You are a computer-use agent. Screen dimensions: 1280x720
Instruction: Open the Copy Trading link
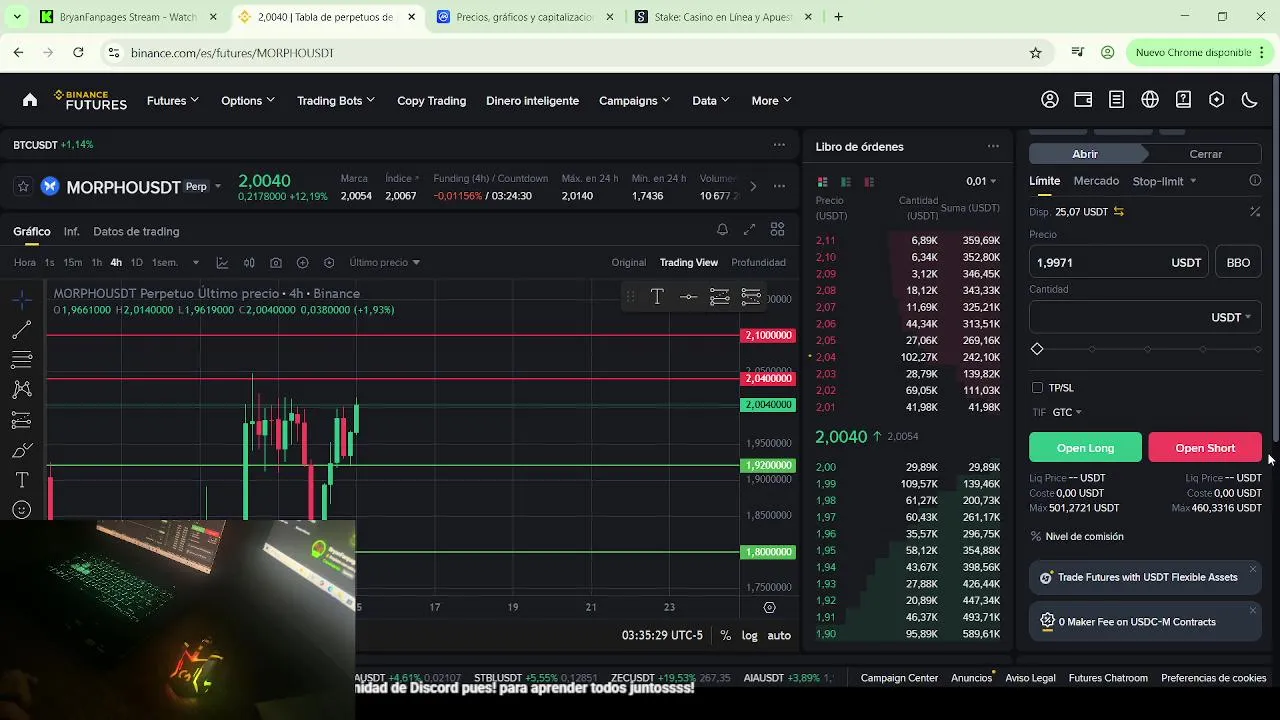point(431,100)
